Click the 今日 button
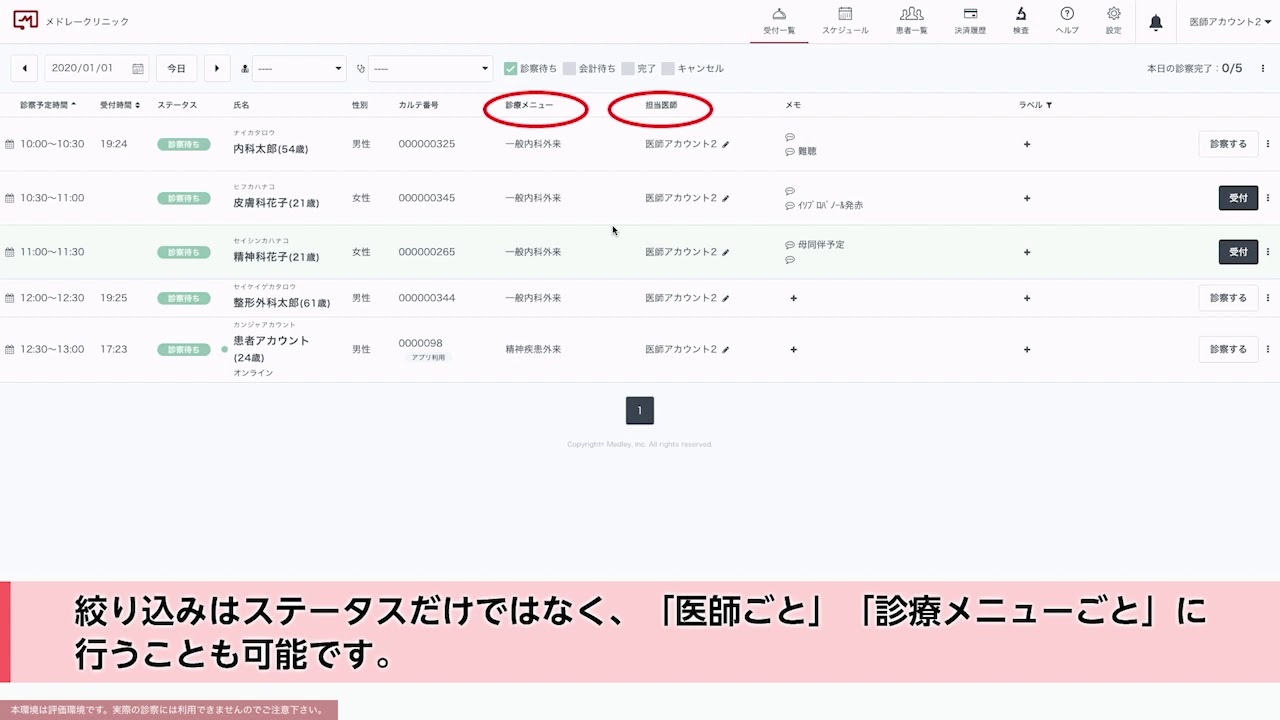1280x720 pixels. pyautogui.click(x=176, y=68)
